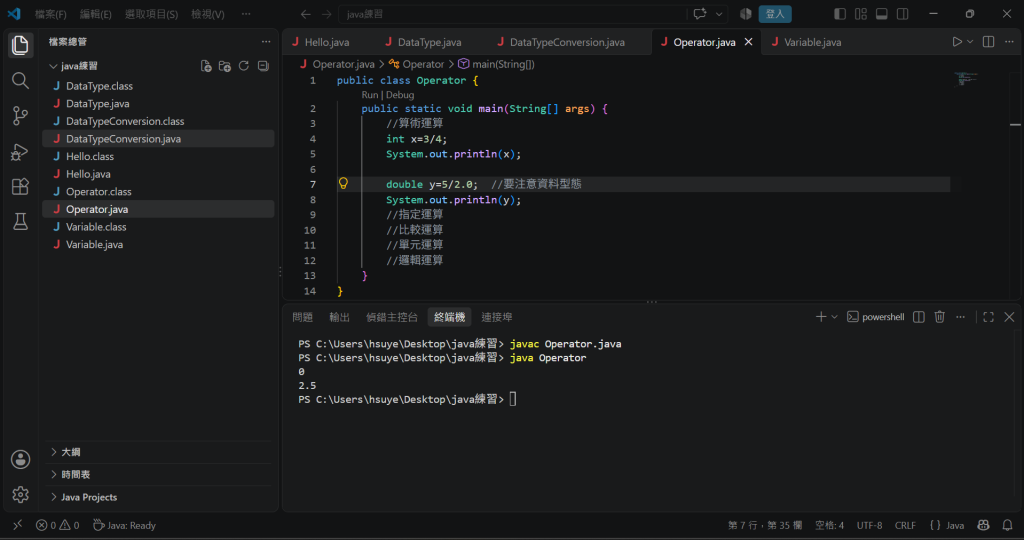Click the lightbulb code action on line 7
This screenshot has width=1024, height=540.
pos(343,183)
